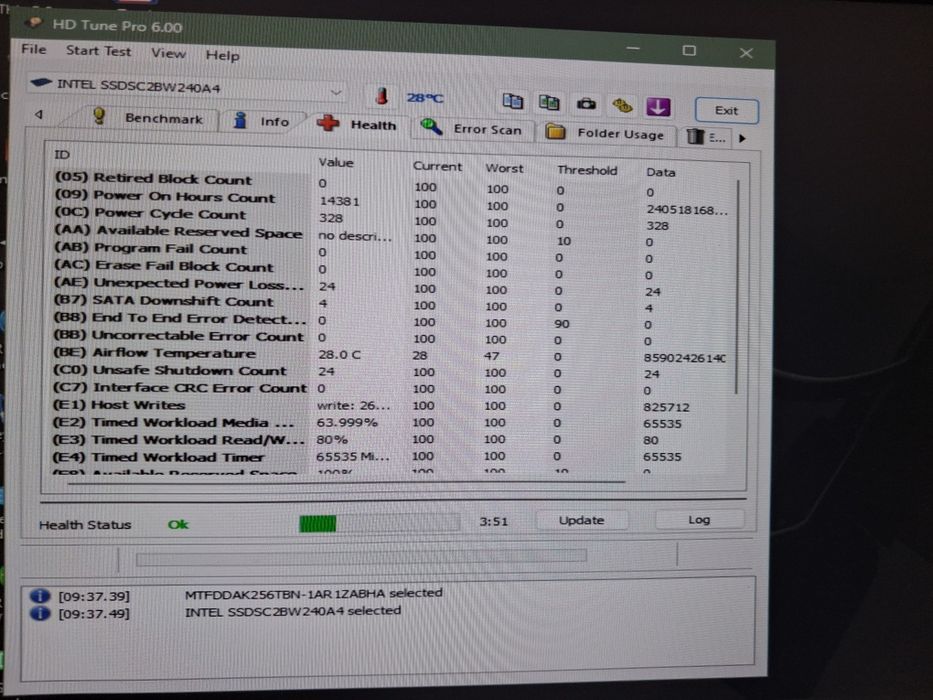Click the horizontal scrollbar under the attribute list

(346, 483)
